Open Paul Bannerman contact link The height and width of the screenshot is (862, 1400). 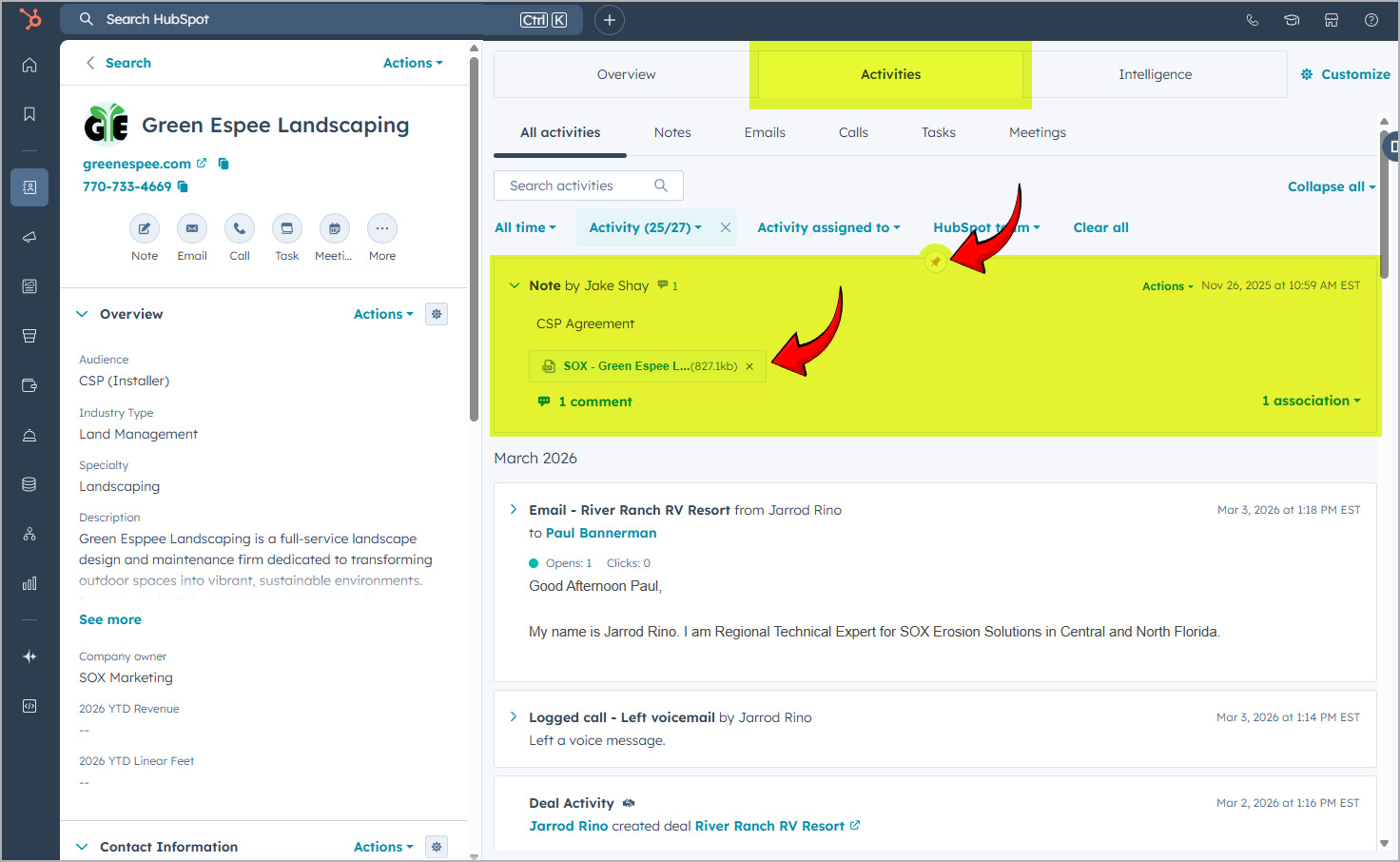601,533
